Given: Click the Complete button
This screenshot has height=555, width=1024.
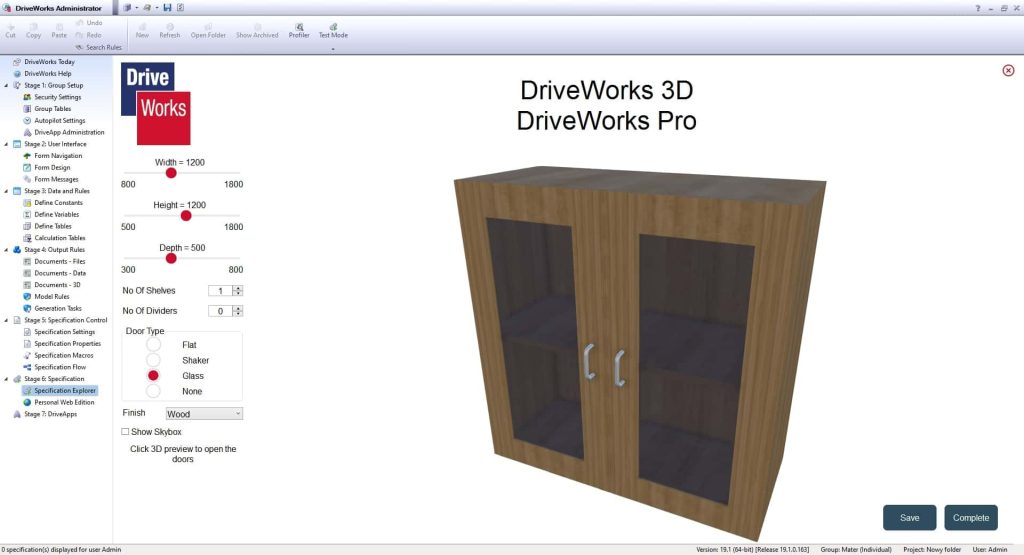Looking at the screenshot, I should (971, 518).
